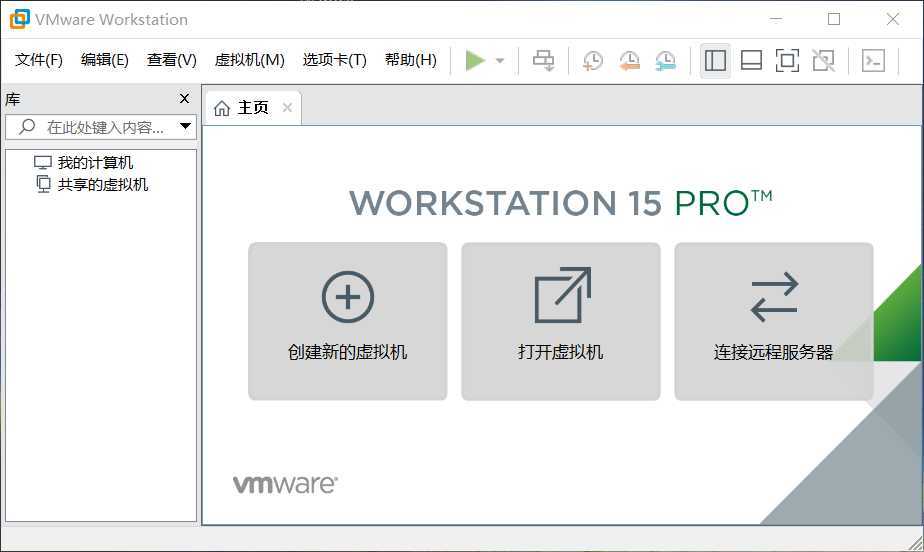Open the power options dropdown arrow
The width and height of the screenshot is (924, 552).
tap(500, 61)
